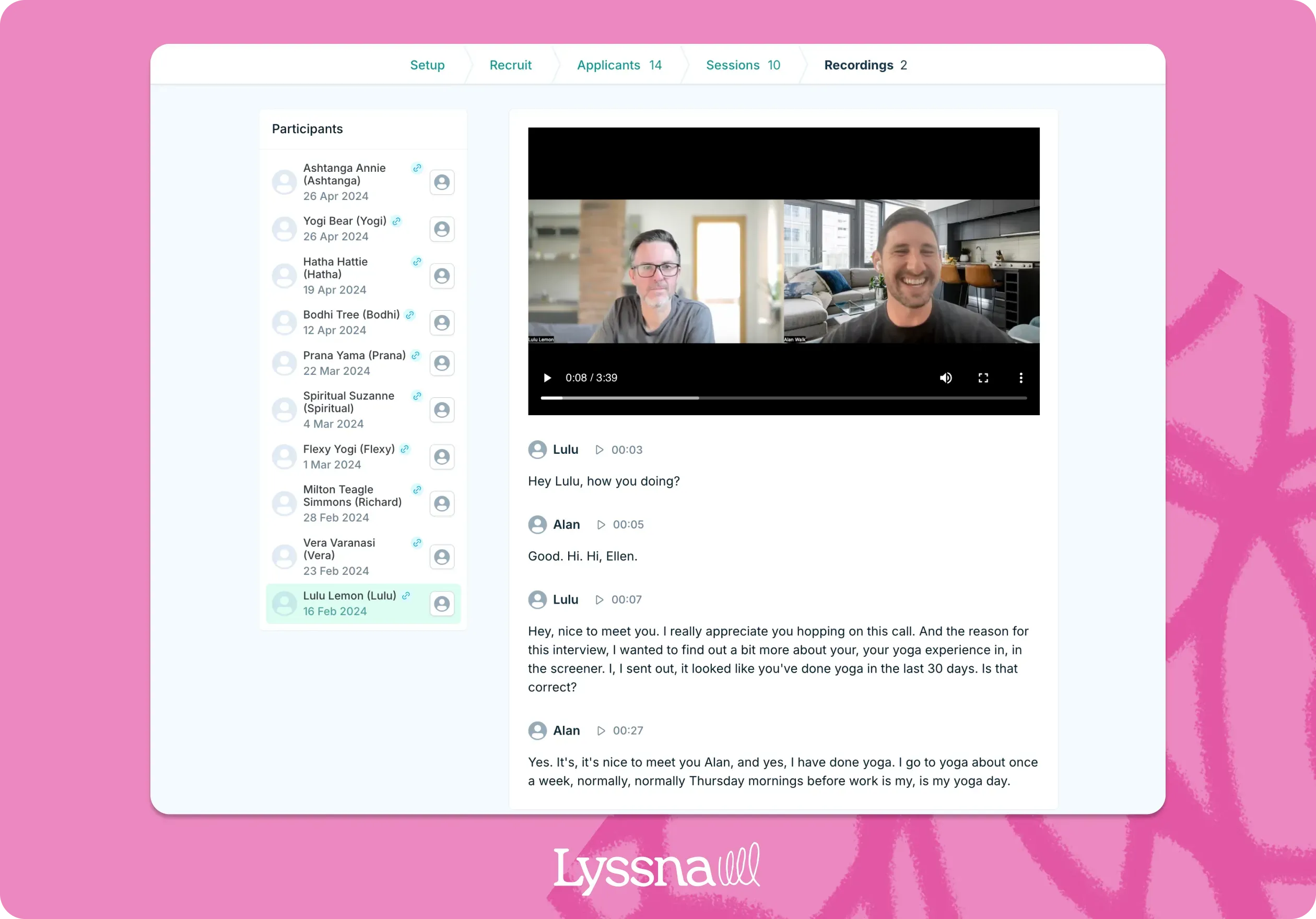Seek using the video progress bar
The height and width of the screenshot is (919, 1316).
(783, 397)
